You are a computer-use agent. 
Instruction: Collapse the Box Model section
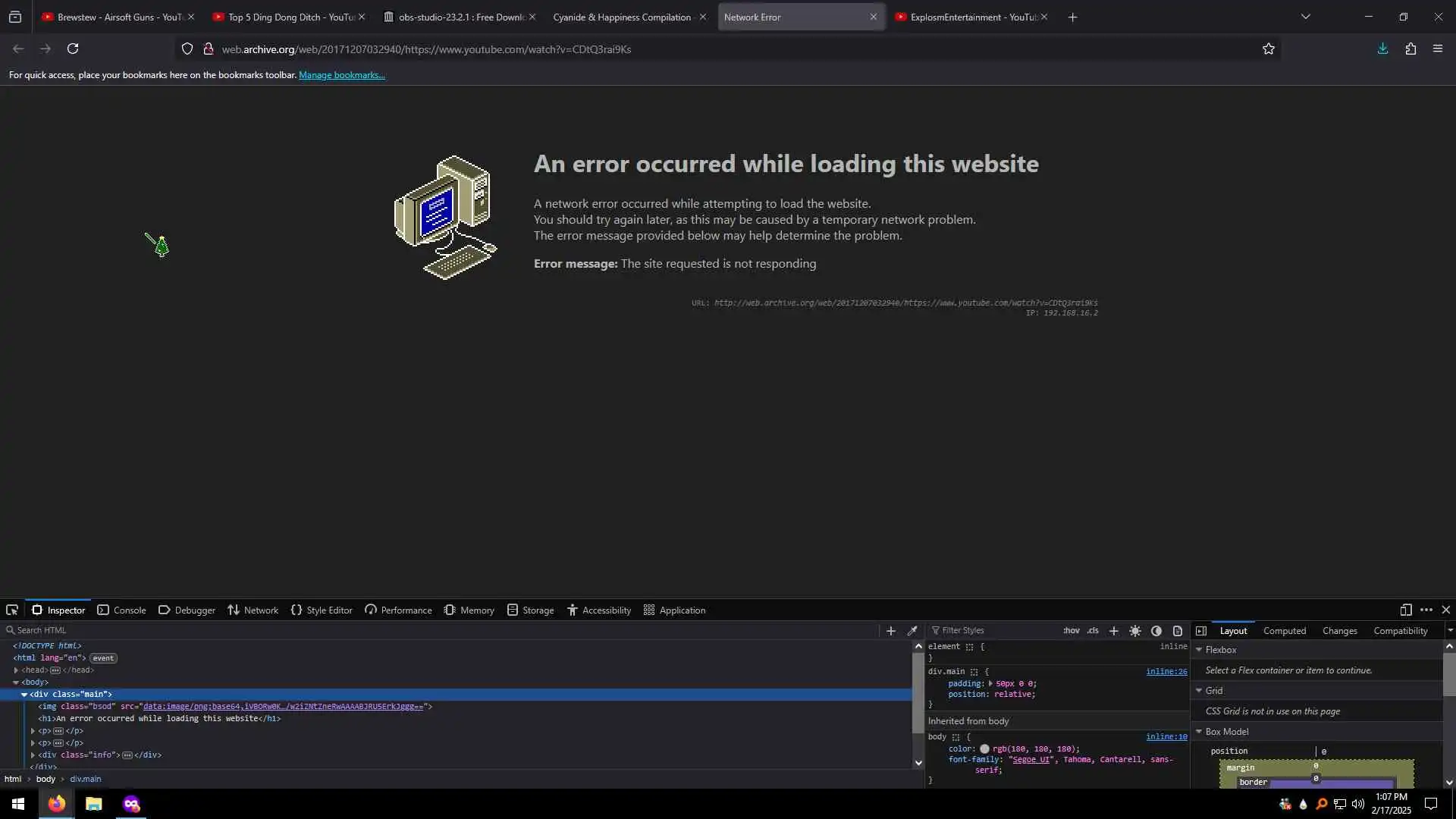[1199, 732]
